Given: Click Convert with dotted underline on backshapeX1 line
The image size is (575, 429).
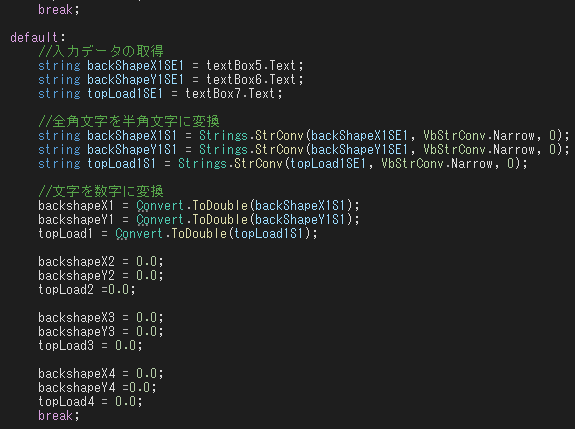Looking at the screenshot, I should [160, 206].
